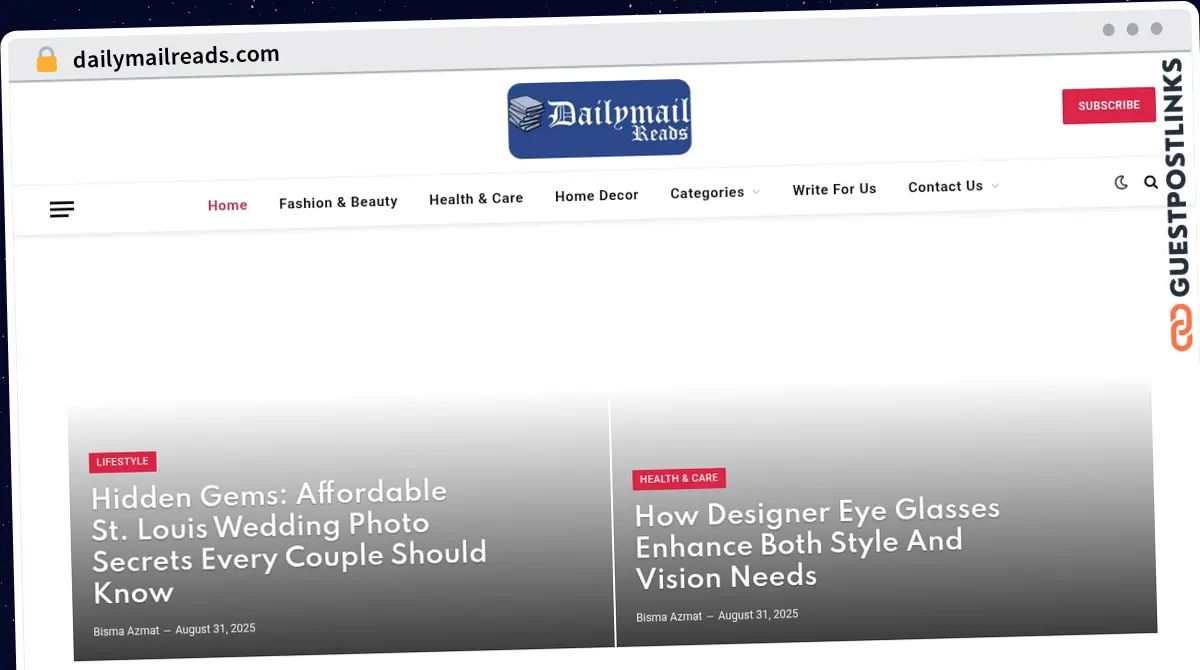Open the search magnifier icon
The width and height of the screenshot is (1200, 670).
[x=1151, y=182]
